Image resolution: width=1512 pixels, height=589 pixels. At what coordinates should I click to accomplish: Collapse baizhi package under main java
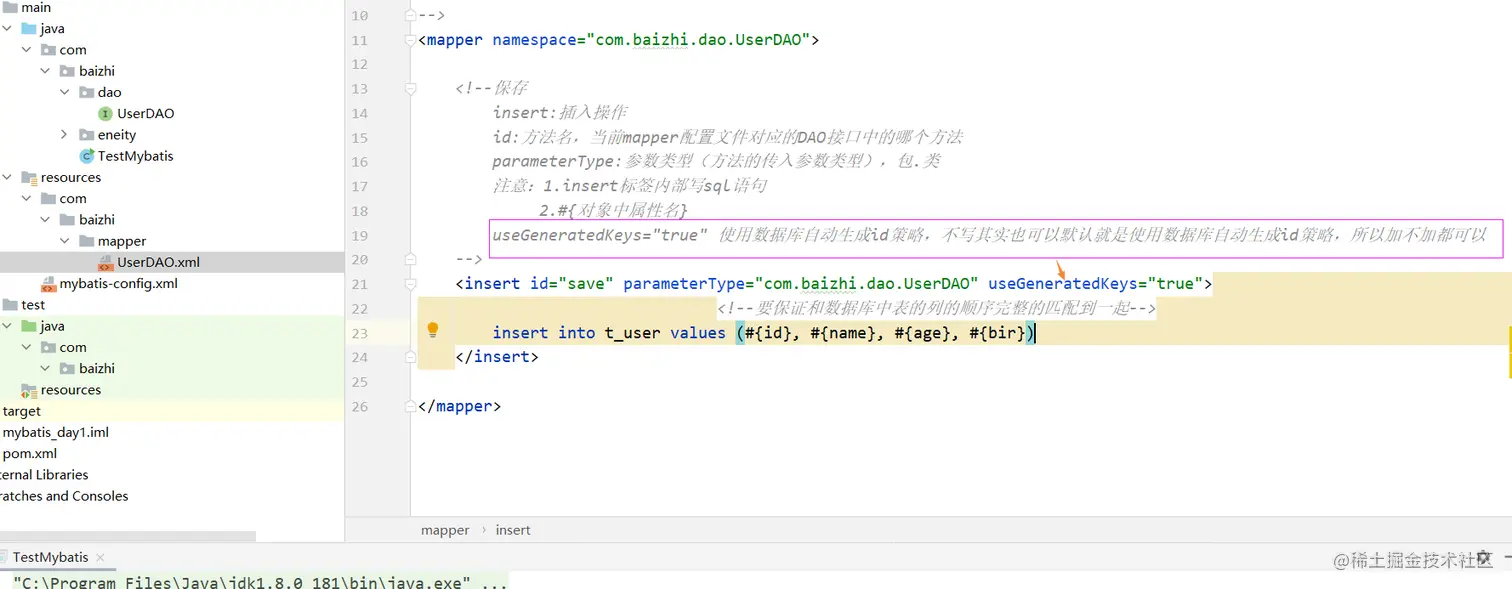tap(45, 71)
